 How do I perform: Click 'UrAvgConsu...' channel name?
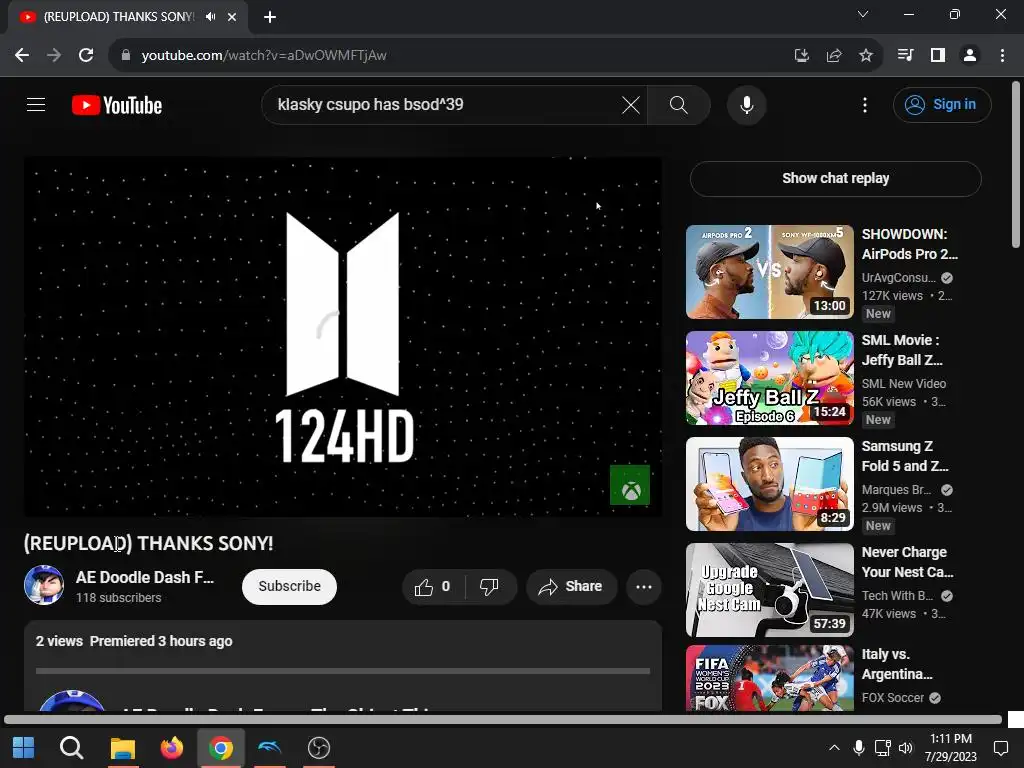pyautogui.click(x=899, y=278)
